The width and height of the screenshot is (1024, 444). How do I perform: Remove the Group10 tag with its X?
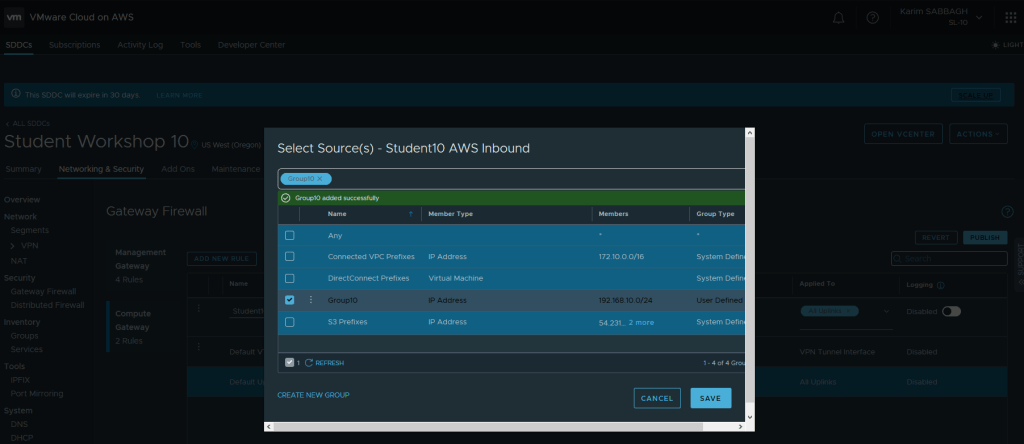pos(320,179)
